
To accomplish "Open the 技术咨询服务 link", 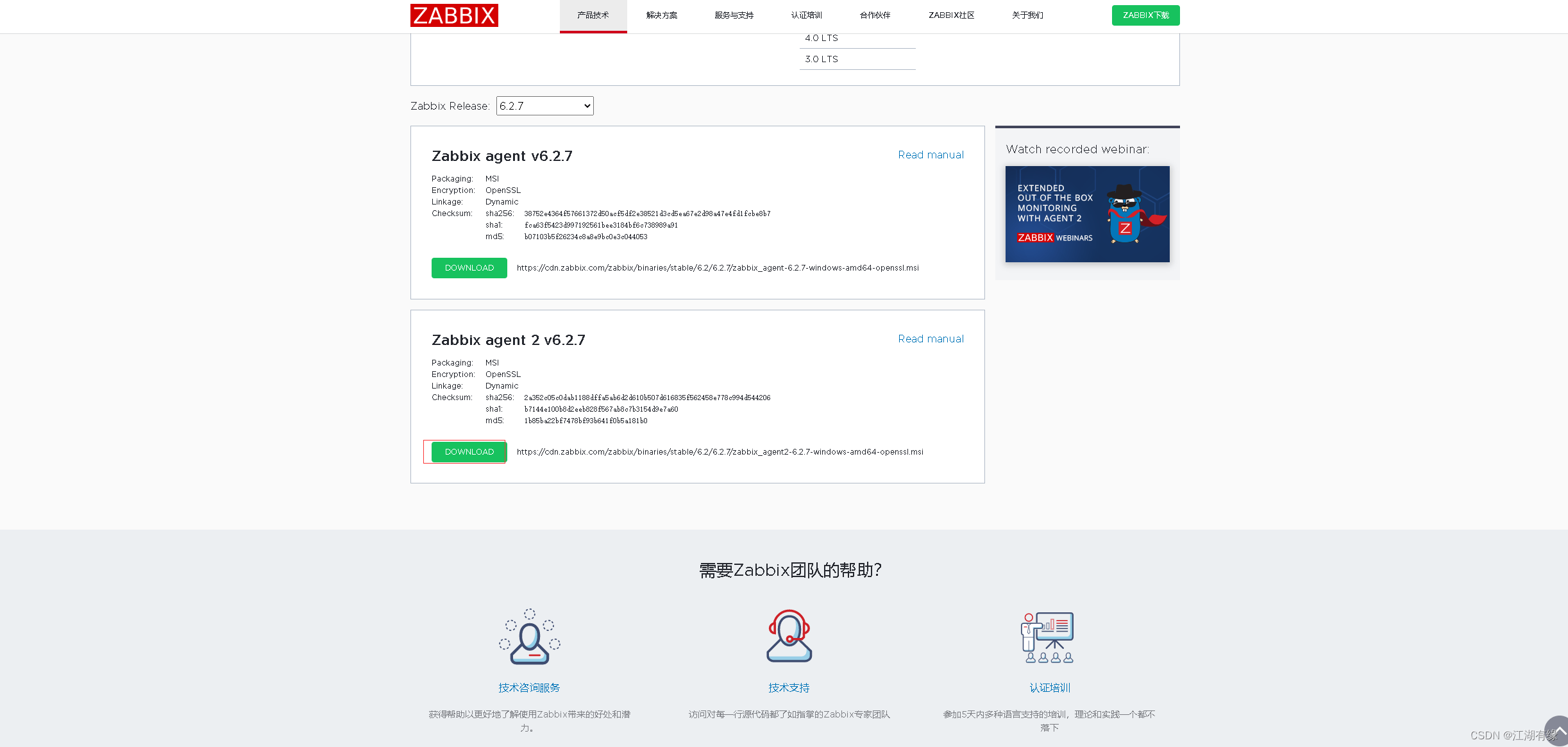I will click(x=529, y=688).
